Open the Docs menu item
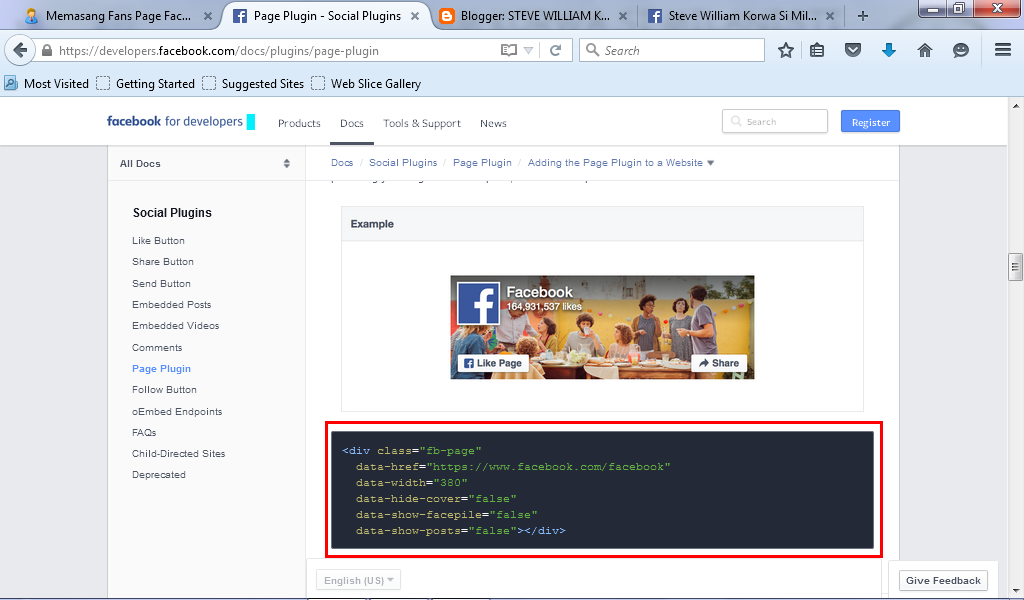1024x600 pixels. click(351, 123)
